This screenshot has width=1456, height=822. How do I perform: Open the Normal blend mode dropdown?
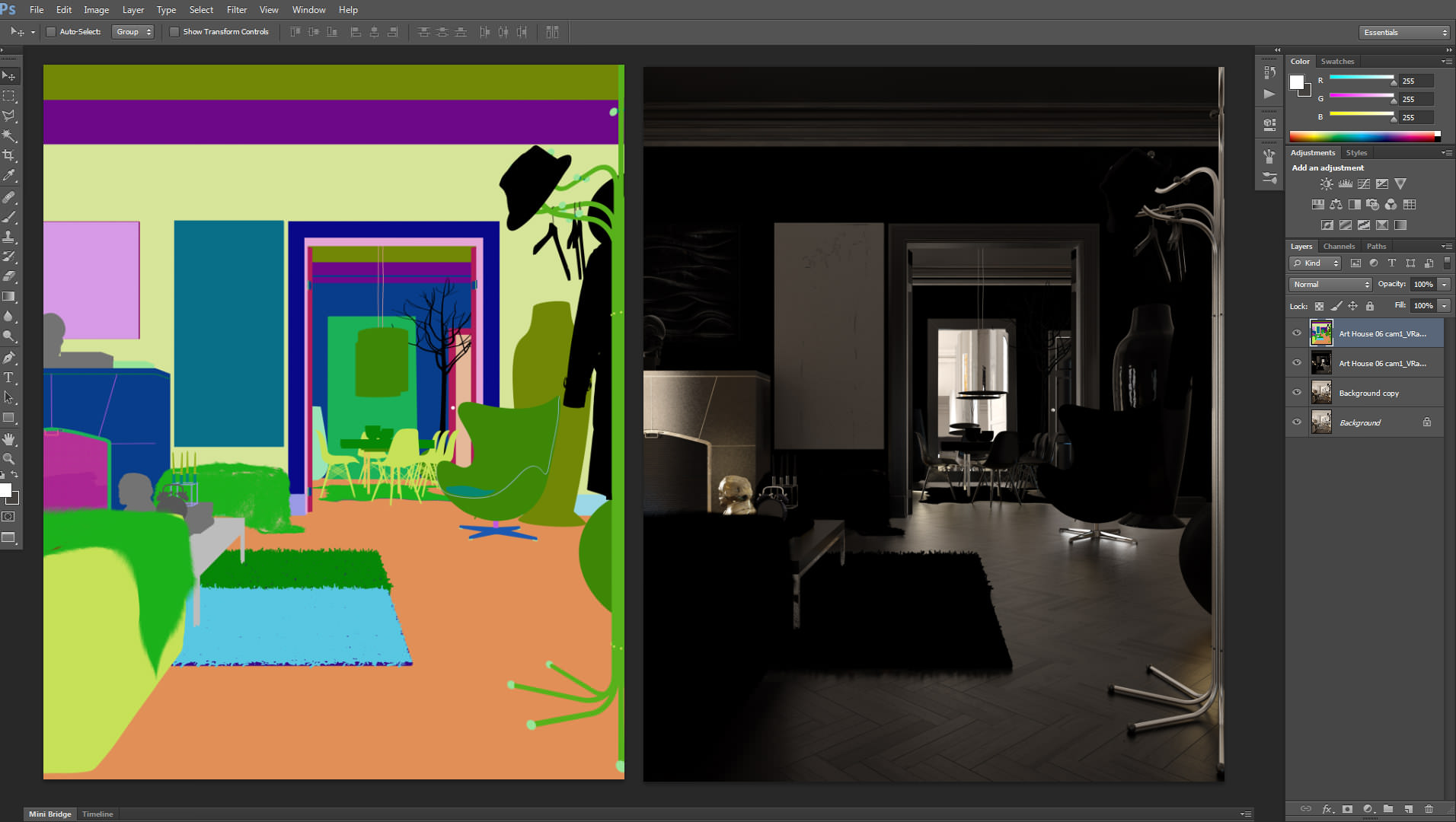tap(1330, 285)
